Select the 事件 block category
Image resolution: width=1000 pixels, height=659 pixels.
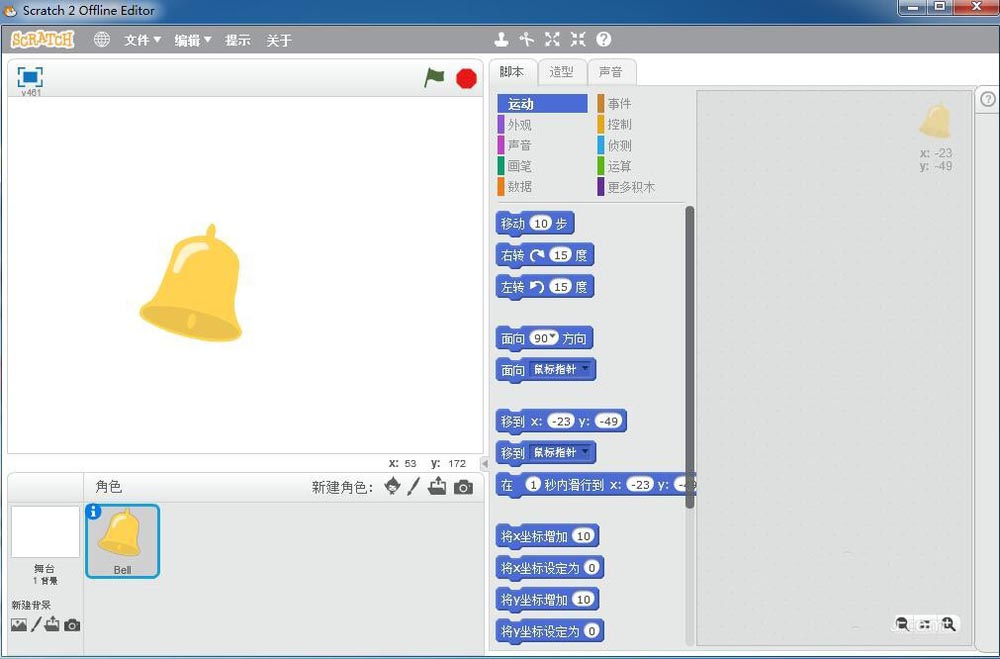pos(619,102)
